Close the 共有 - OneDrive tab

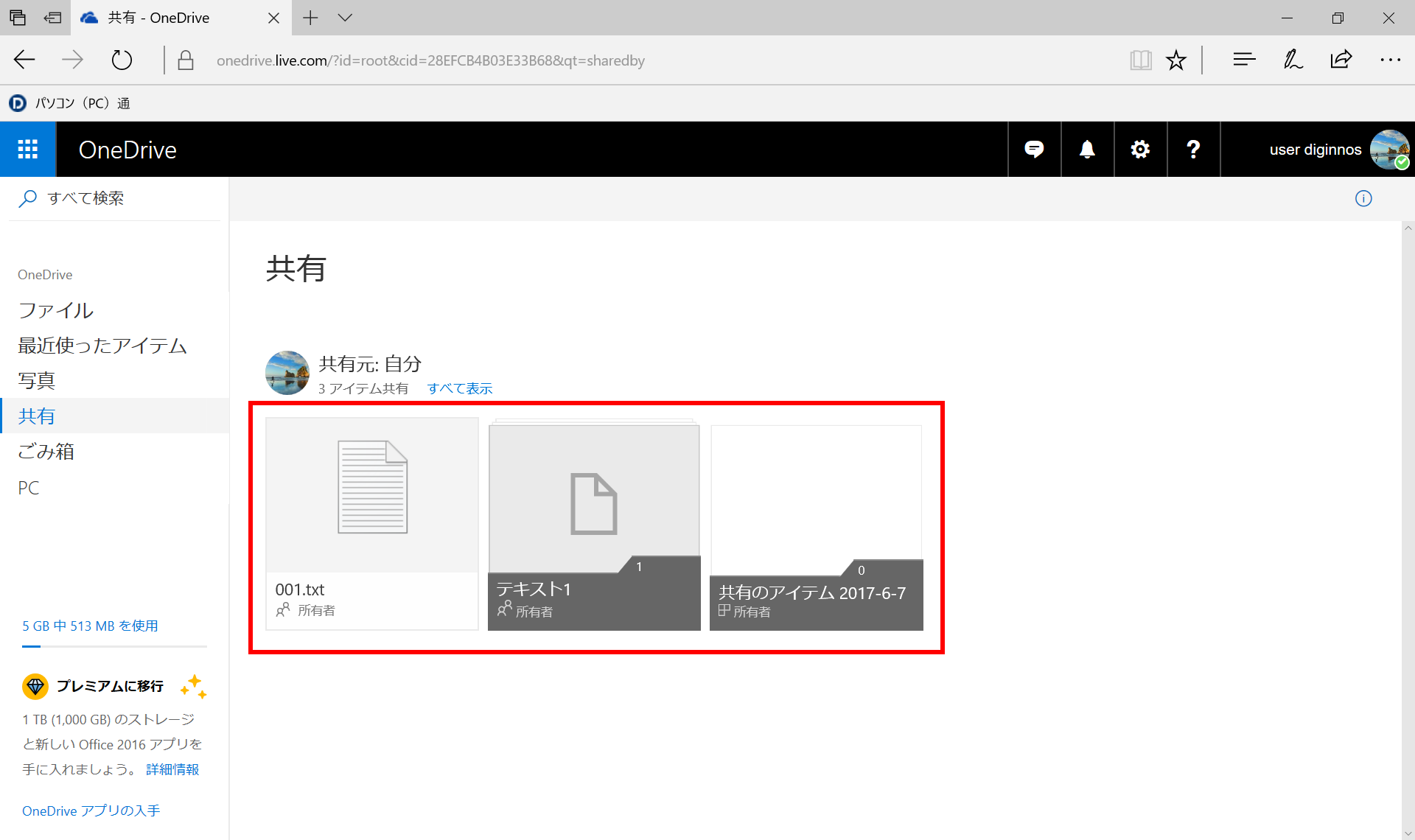pos(273,18)
